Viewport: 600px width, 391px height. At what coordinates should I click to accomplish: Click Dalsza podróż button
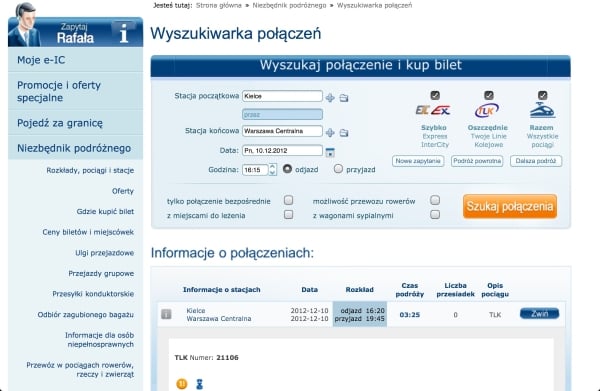click(x=536, y=161)
